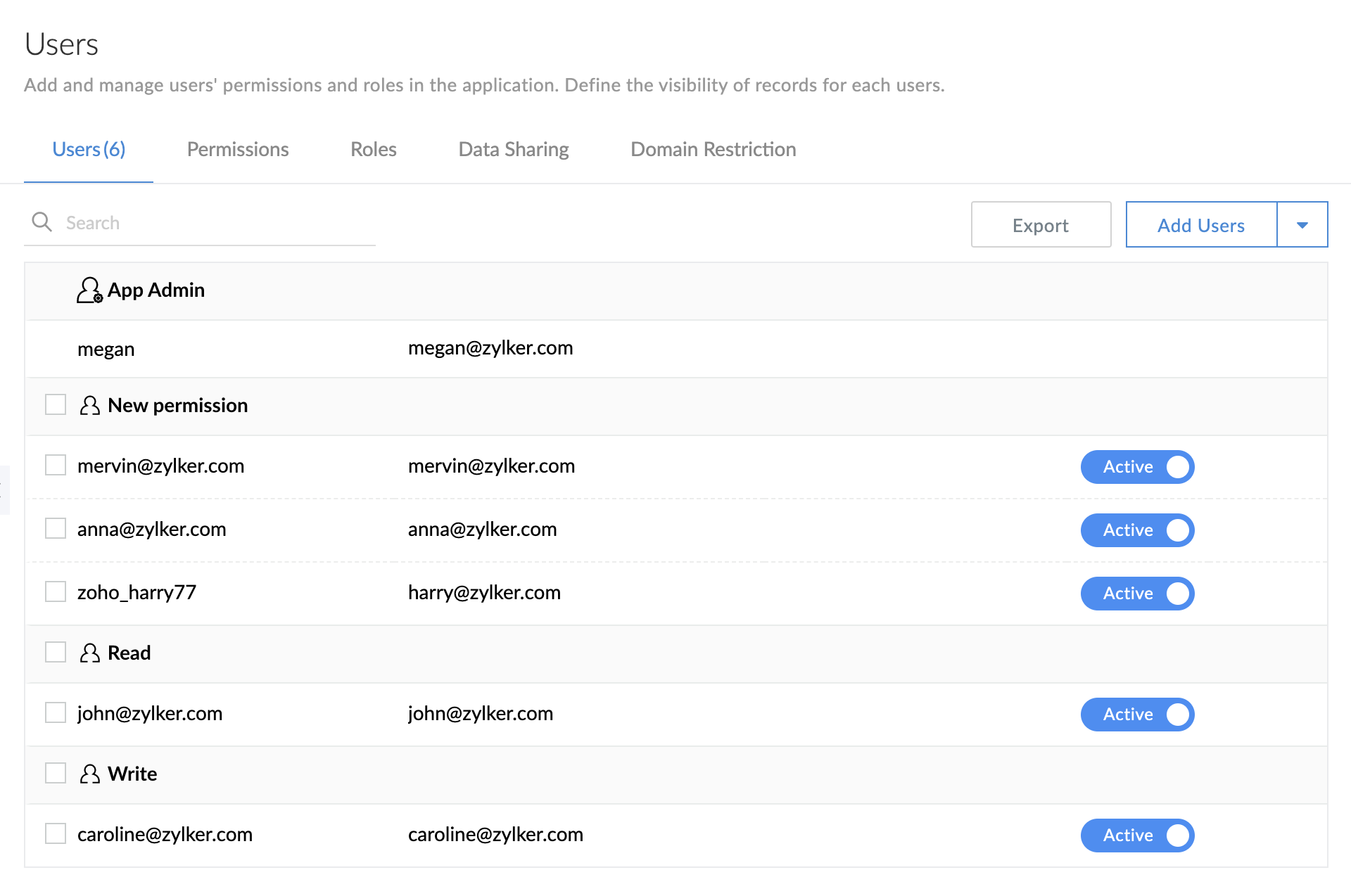Viewport: 1351px width, 896px height.
Task: Open the Roles tab
Action: click(x=374, y=149)
